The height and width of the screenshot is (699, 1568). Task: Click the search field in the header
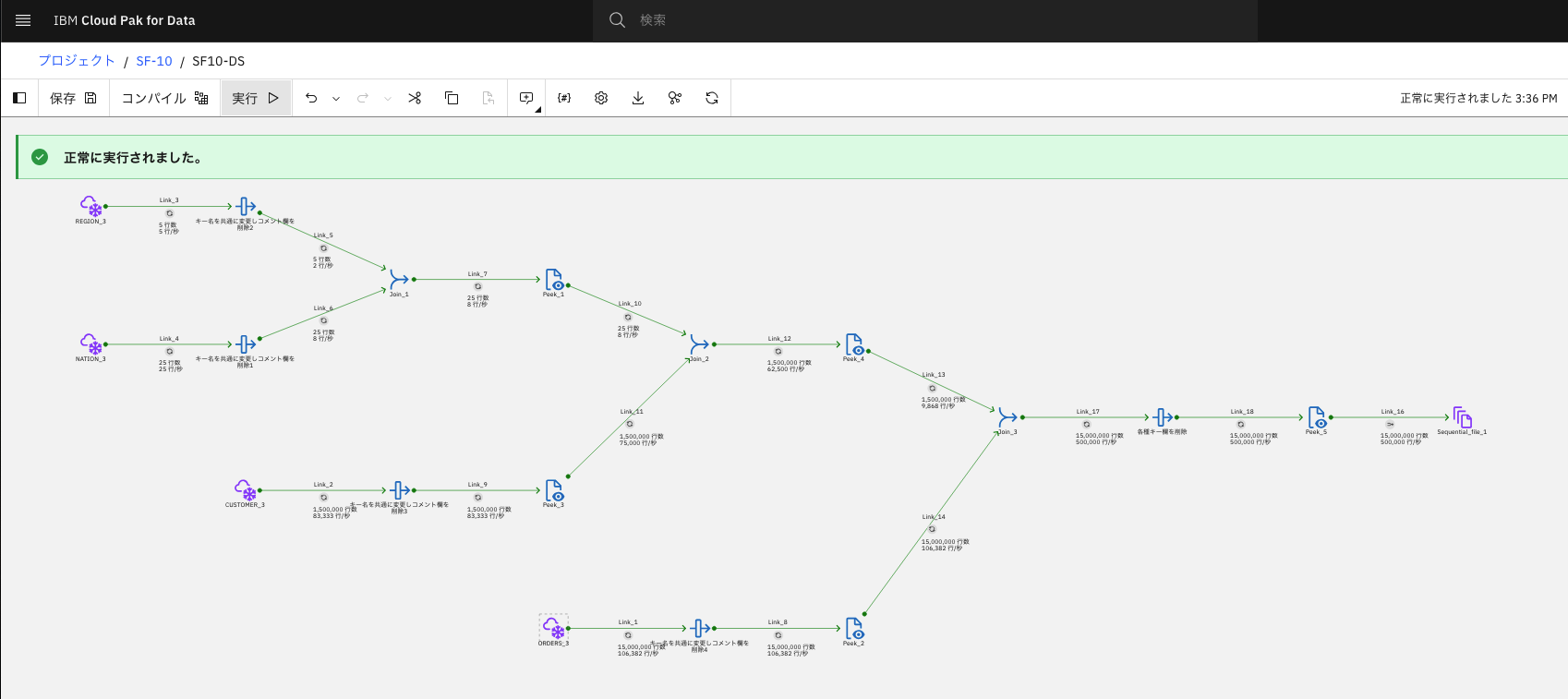pos(924,20)
